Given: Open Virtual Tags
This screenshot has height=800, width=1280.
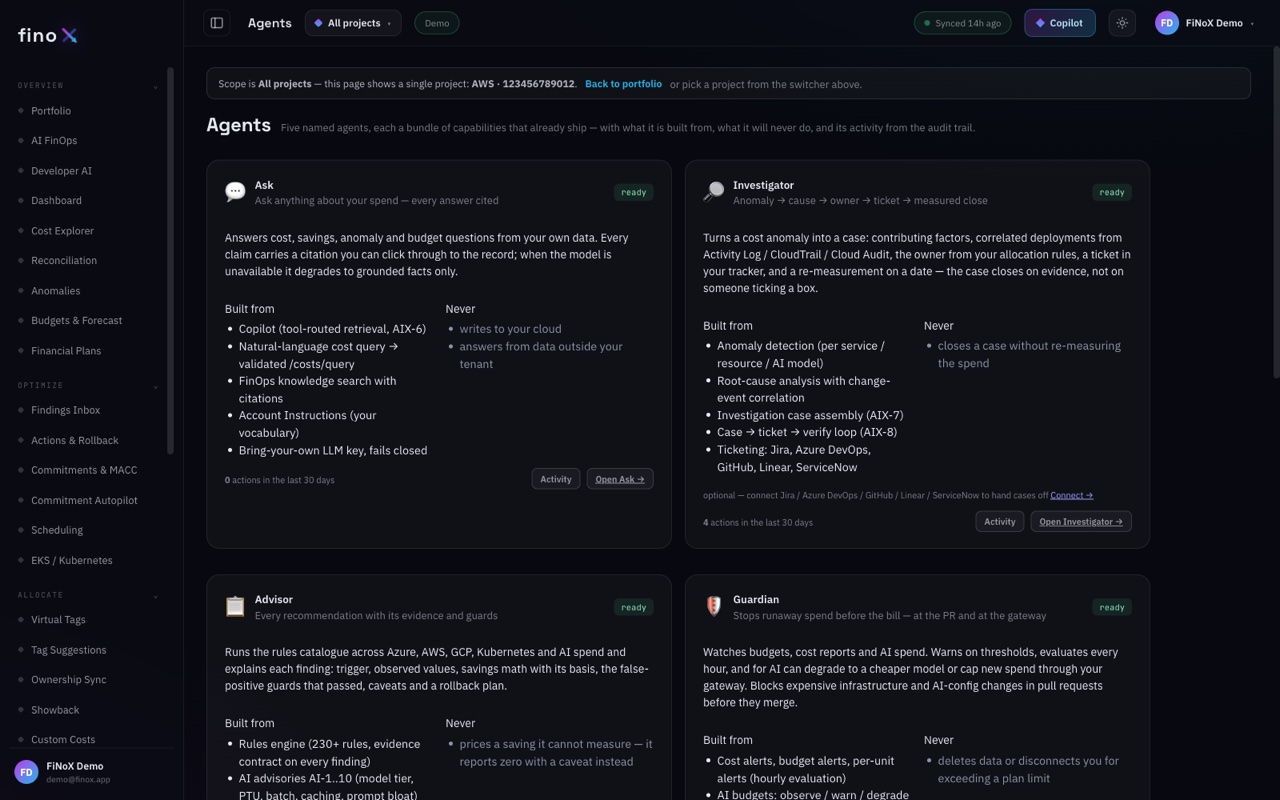Looking at the screenshot, I should click(x=58, y=620).
